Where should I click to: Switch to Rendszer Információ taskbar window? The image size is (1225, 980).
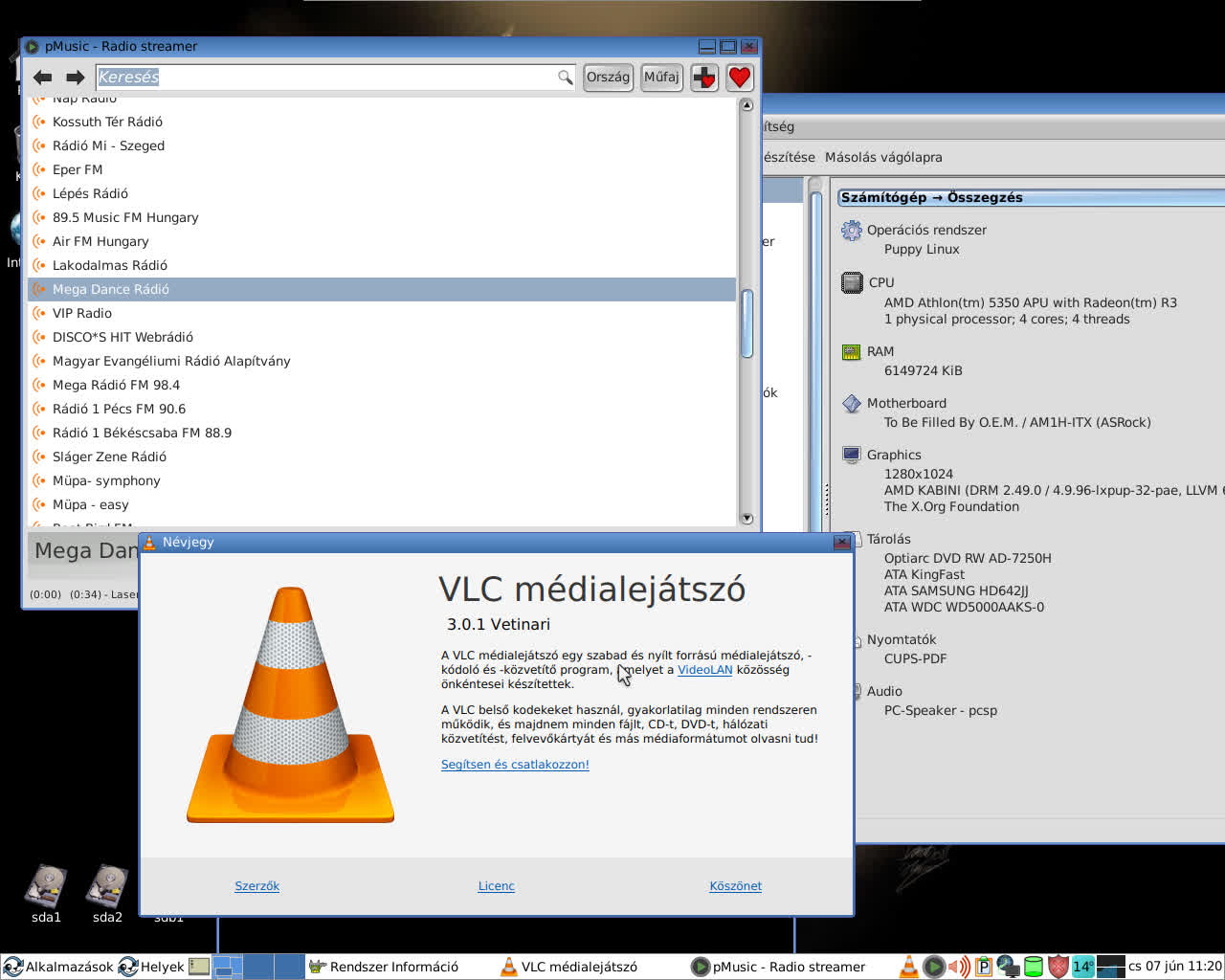[x=383, y=967]
